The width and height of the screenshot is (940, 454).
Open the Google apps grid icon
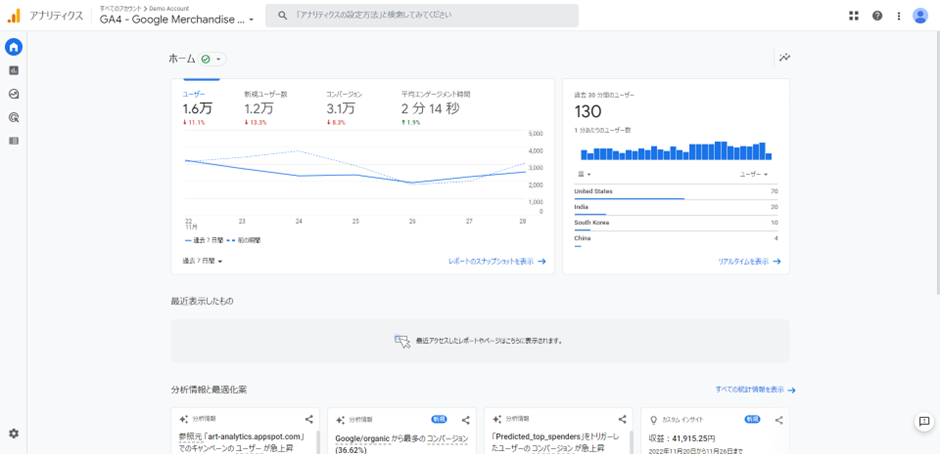pyautogui.click(x=853, y=16)
